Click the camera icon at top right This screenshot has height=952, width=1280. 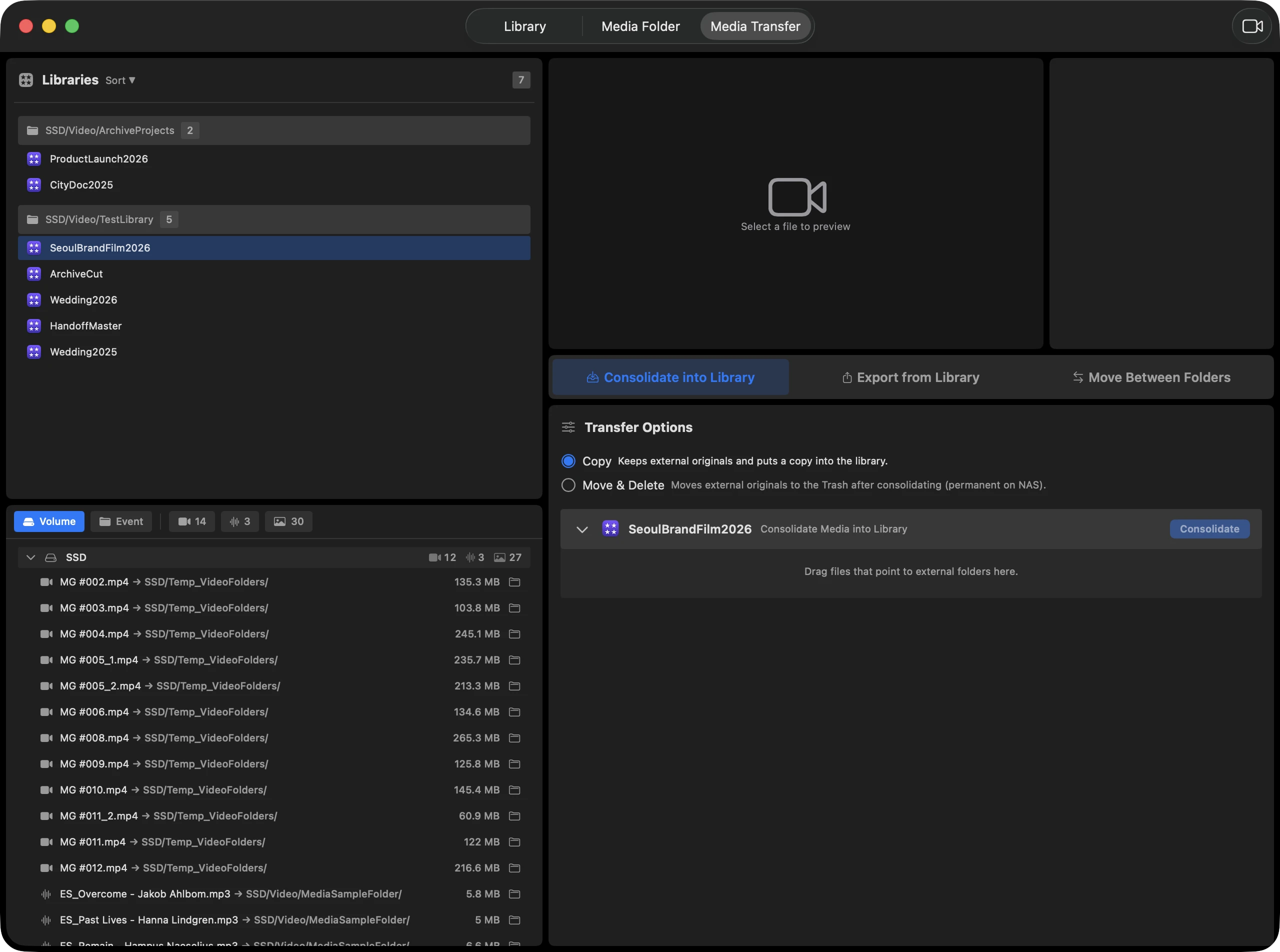tap(1252, 26)
